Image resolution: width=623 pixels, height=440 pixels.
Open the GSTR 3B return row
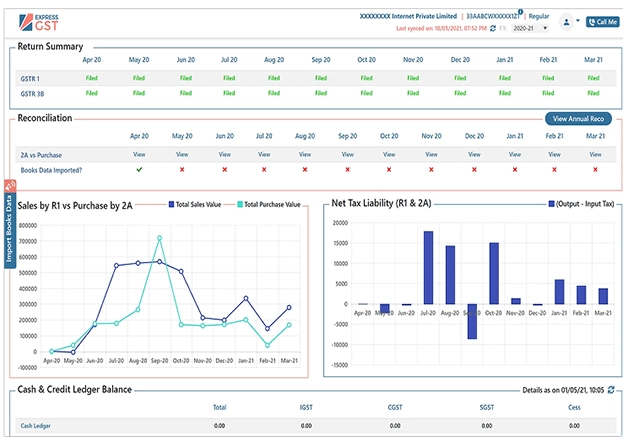point(35,93)
